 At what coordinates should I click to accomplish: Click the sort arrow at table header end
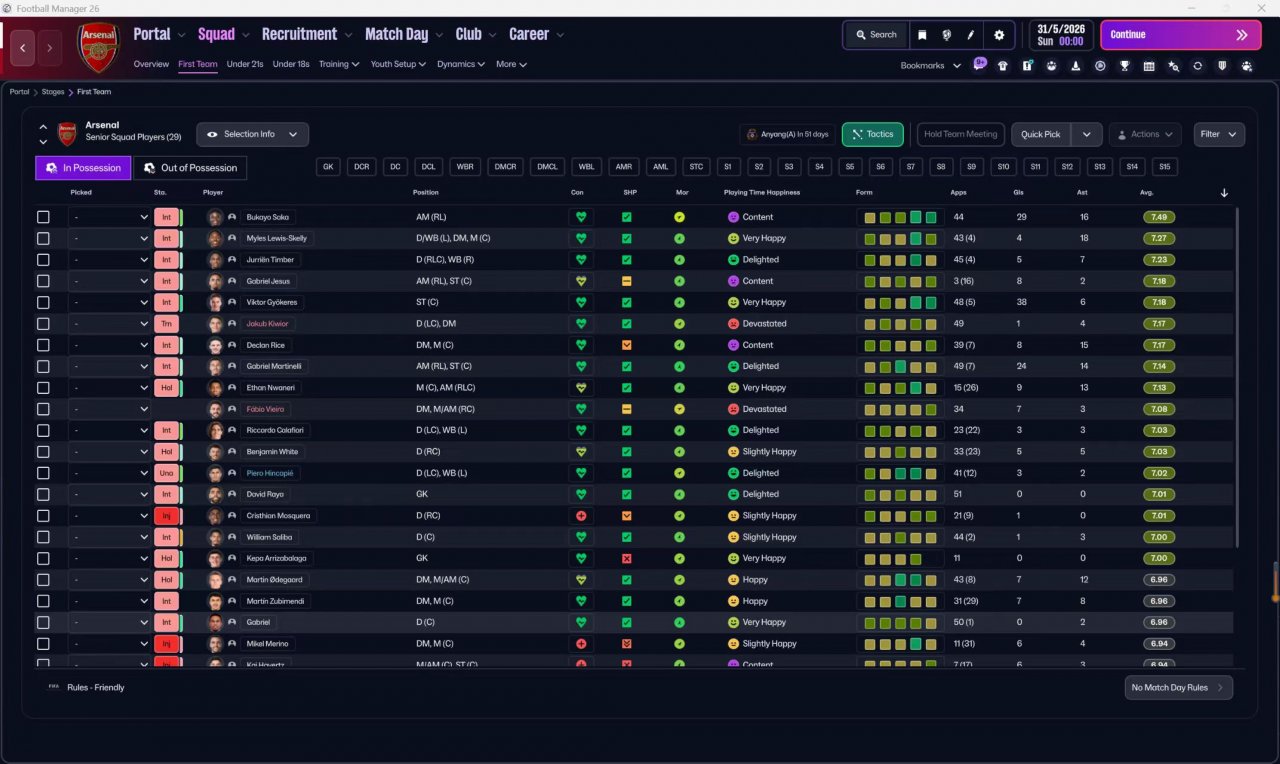1224,193
